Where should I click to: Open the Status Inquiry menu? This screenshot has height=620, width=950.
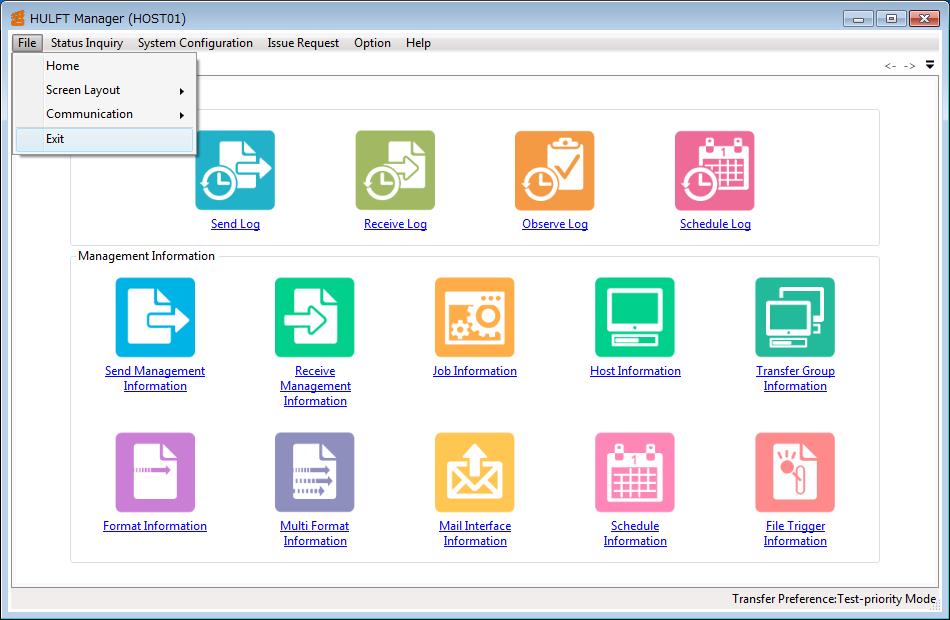click(87, 43)
